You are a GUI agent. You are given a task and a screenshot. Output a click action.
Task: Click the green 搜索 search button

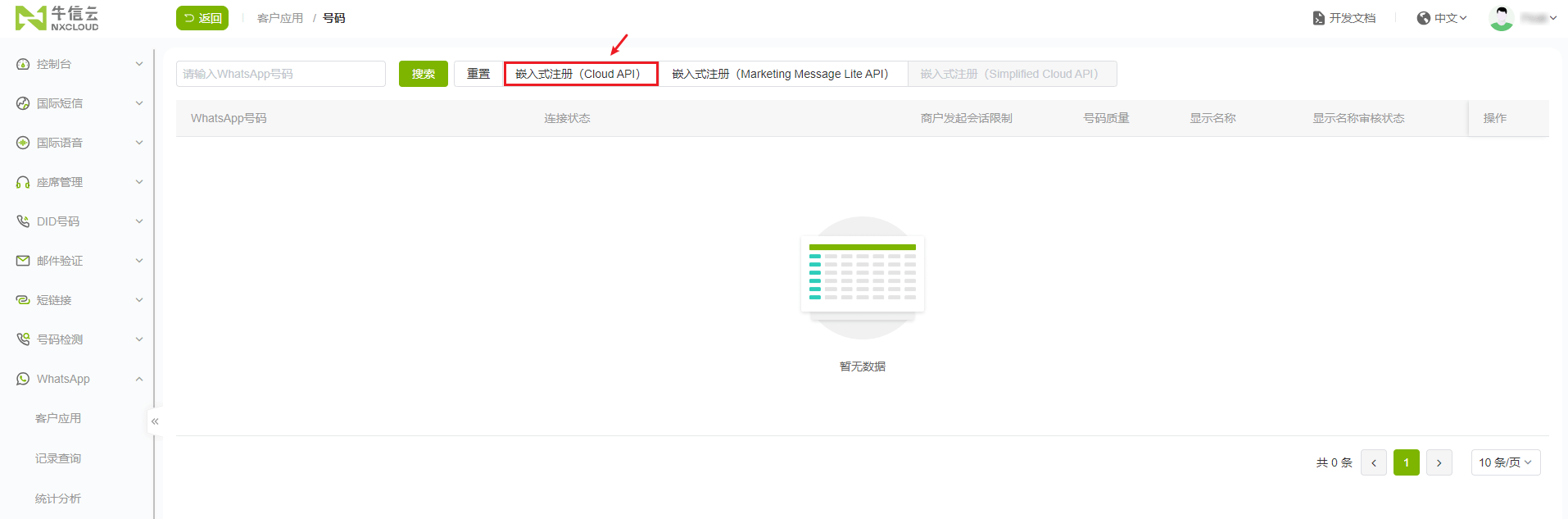click(424, 74)
